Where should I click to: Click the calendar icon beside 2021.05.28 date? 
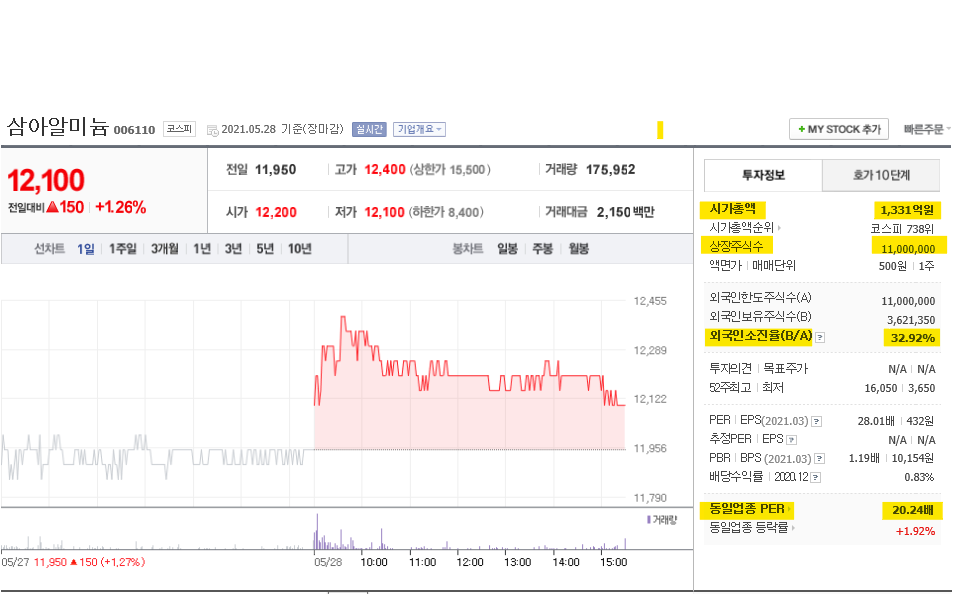[212, 130]
